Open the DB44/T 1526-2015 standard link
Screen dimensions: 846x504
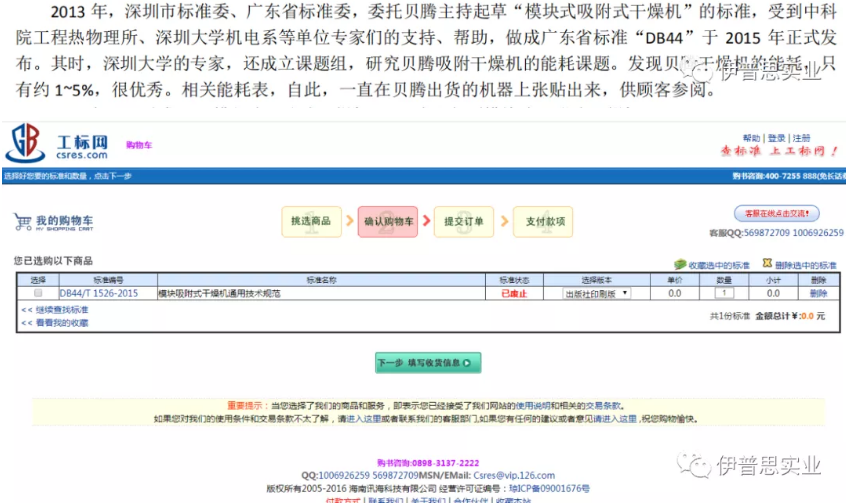[99, 293]
